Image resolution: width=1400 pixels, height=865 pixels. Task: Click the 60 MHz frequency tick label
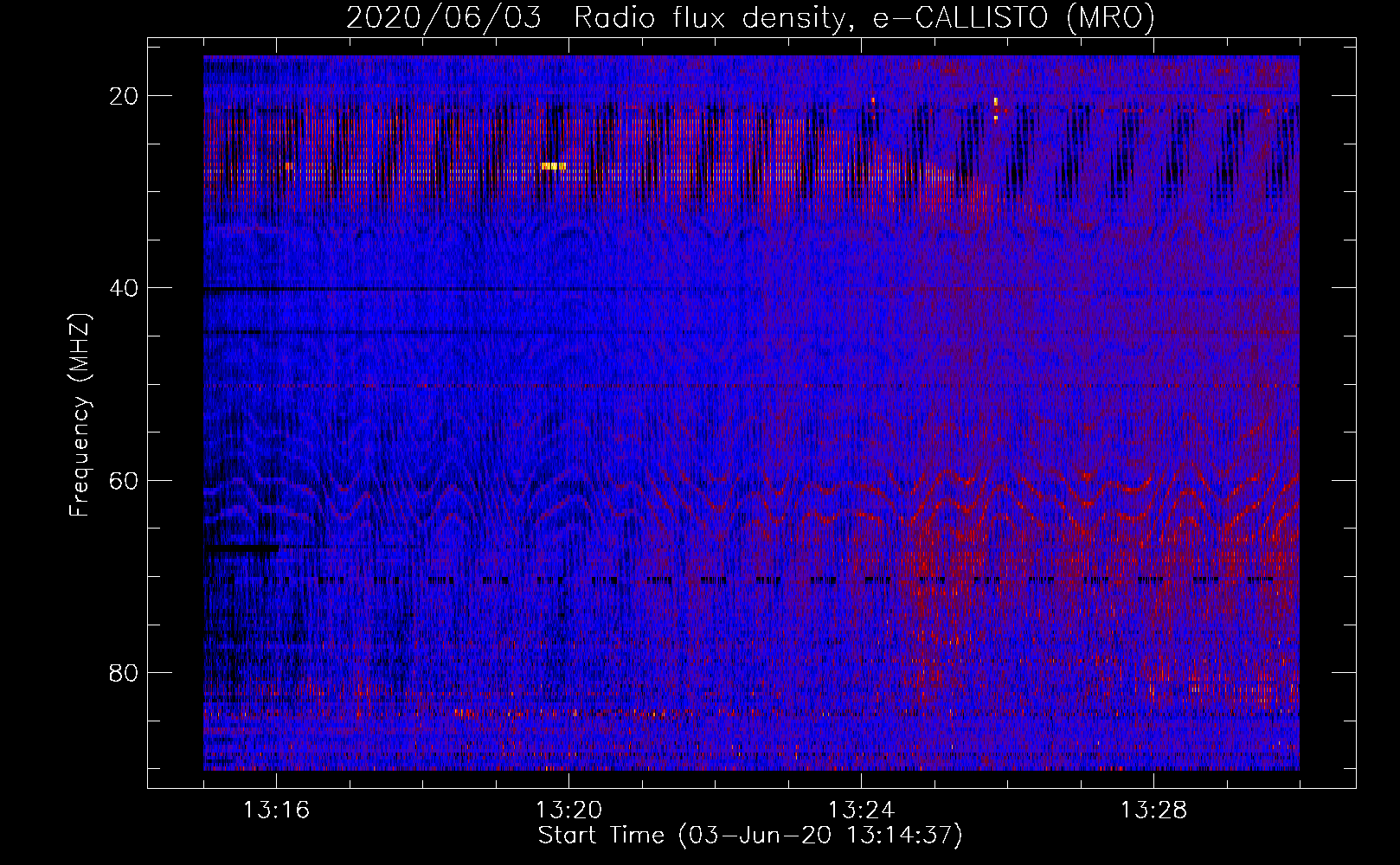(x=124, y=480)
